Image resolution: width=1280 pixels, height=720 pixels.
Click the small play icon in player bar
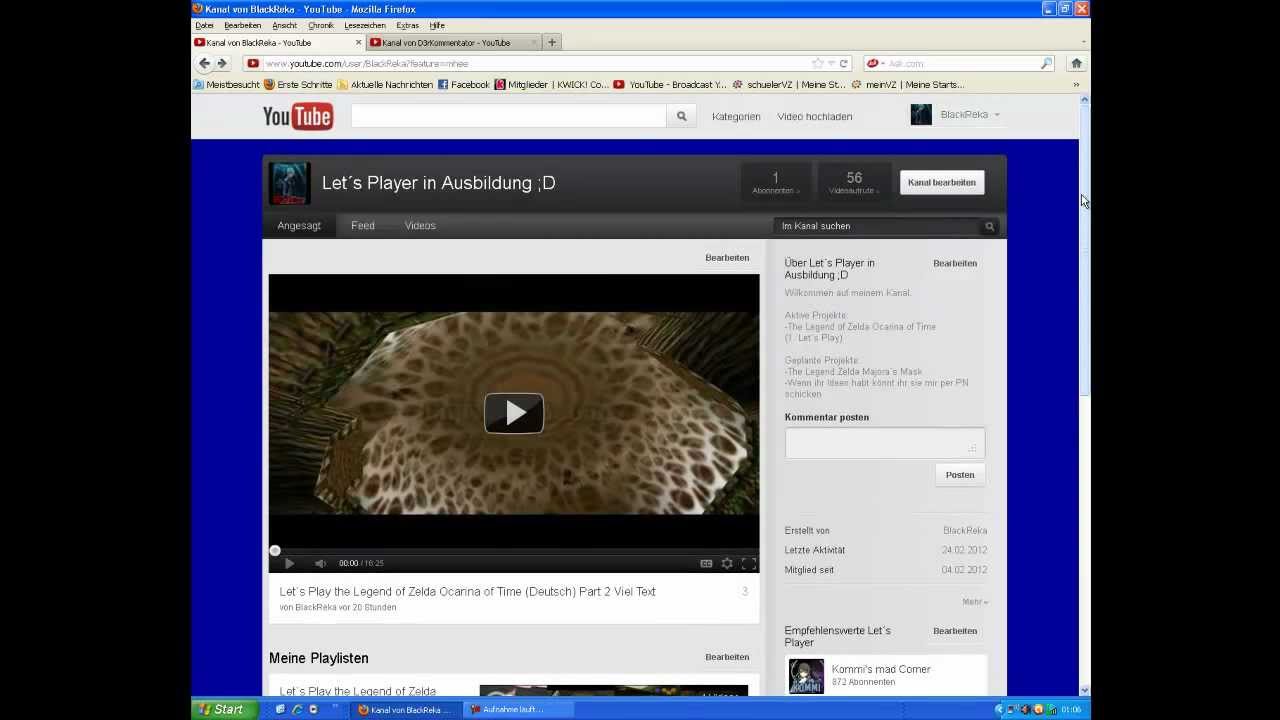coord(289,563)
